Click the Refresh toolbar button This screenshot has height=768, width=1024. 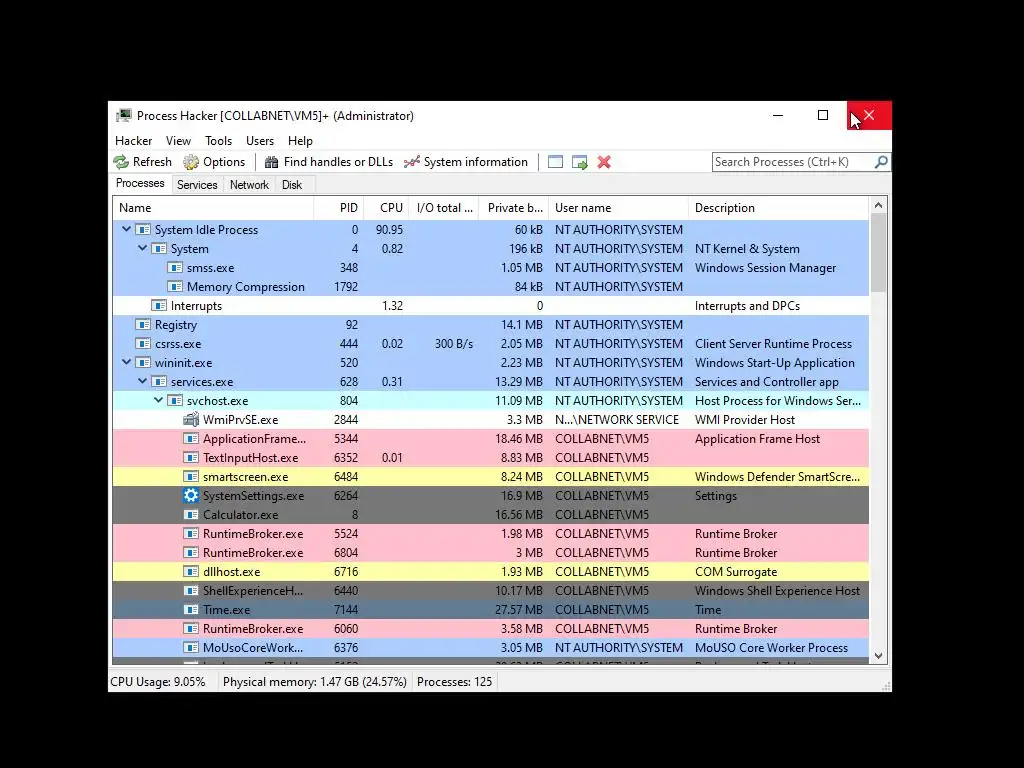tap(142, 162)
